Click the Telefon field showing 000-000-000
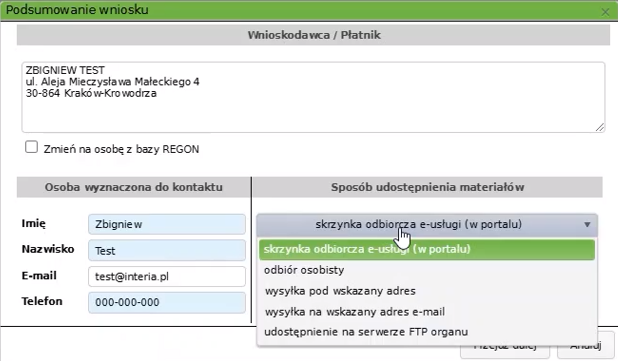The width and height of the screenshot is (618, 361). click(167, 303)
